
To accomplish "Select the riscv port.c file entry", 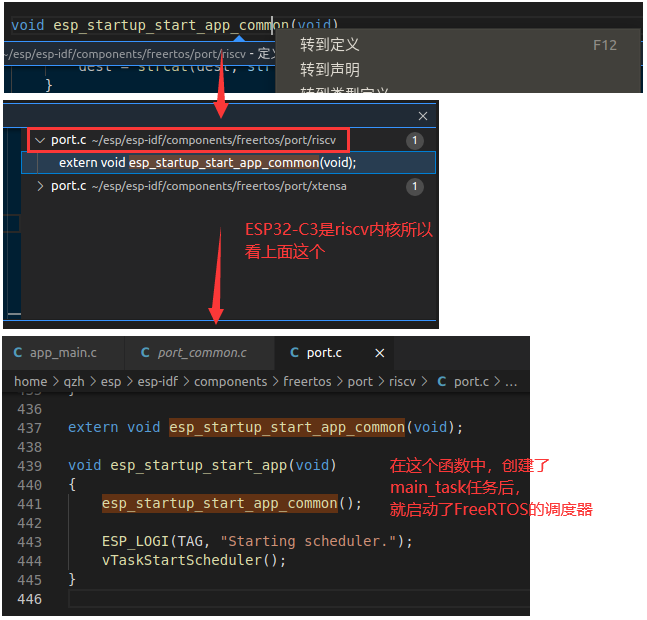I will [x=193, y=140].
